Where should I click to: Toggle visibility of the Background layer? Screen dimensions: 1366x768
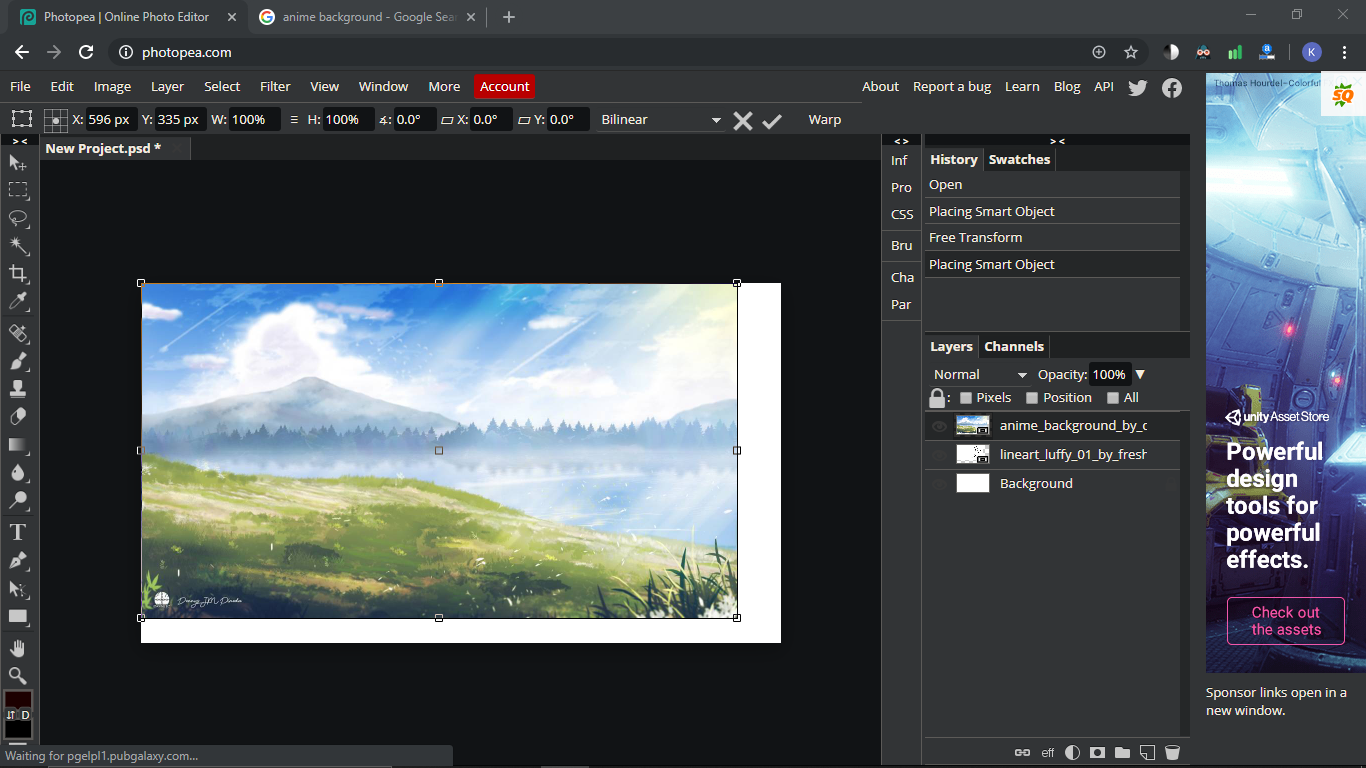939,484
